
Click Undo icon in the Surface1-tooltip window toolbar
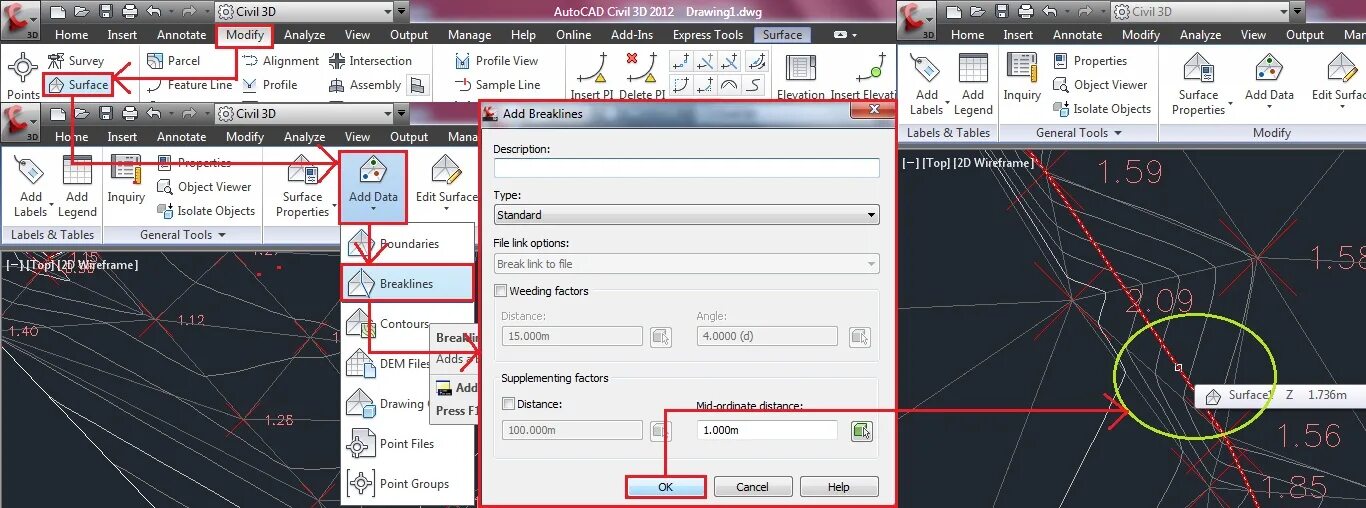coord(1050,12)
